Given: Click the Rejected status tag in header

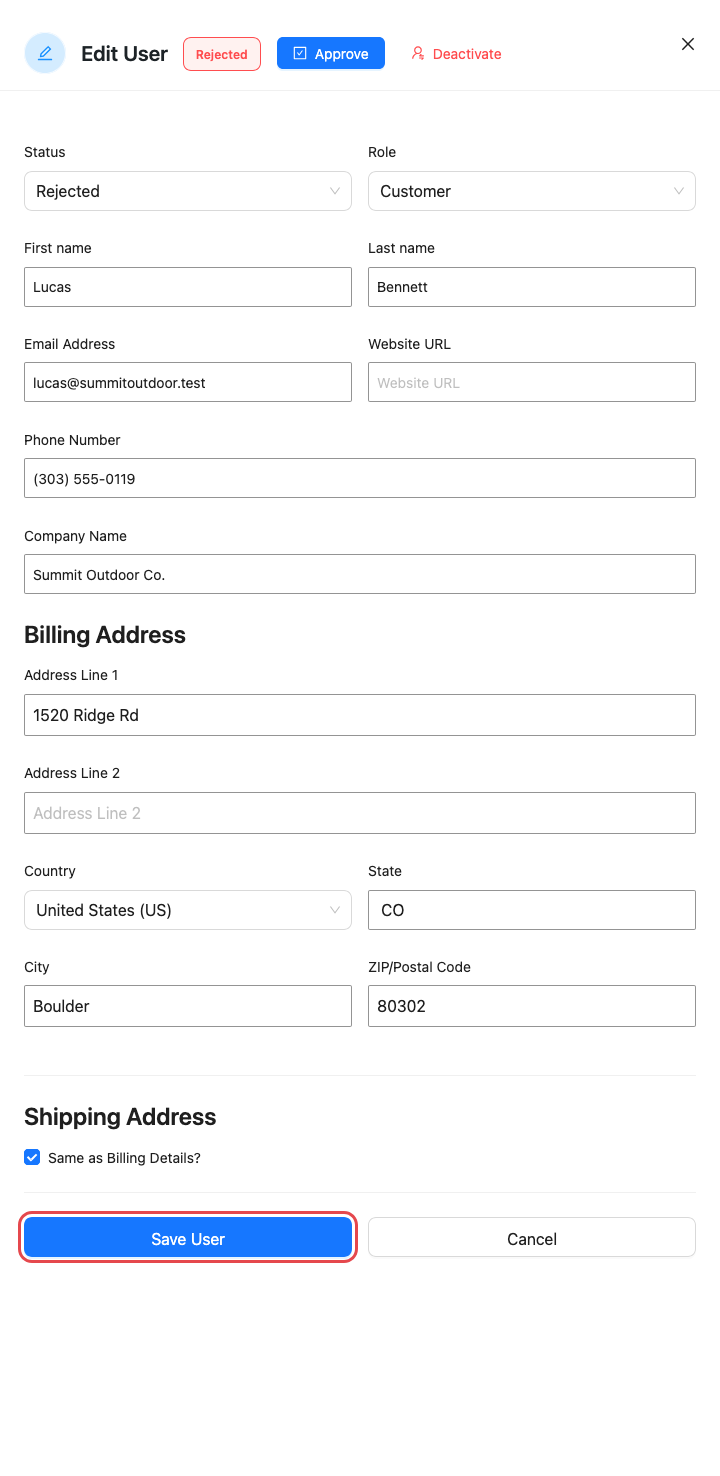Looking at the screenshot, I should 222,54.
